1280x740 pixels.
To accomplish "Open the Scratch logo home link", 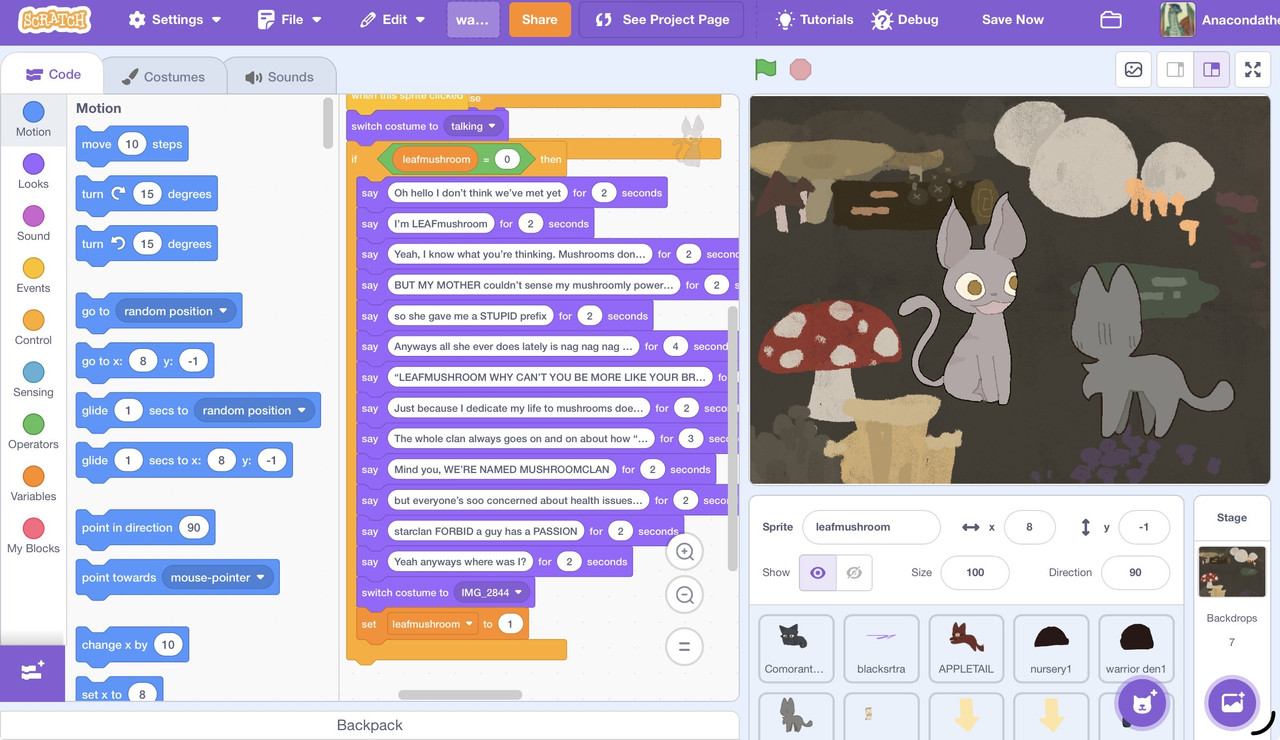I will [55, 19].
